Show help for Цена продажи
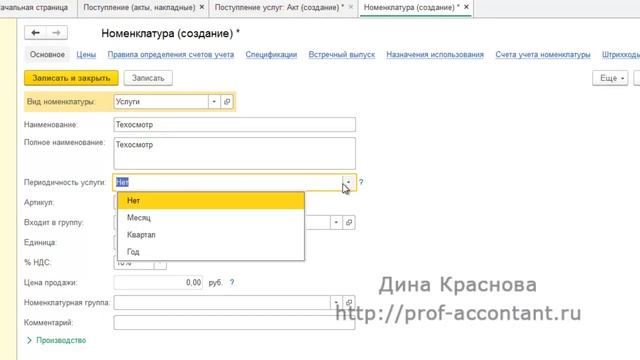Image resolution: width=640 pixels, height=360 pixels. tap(232, 282)
